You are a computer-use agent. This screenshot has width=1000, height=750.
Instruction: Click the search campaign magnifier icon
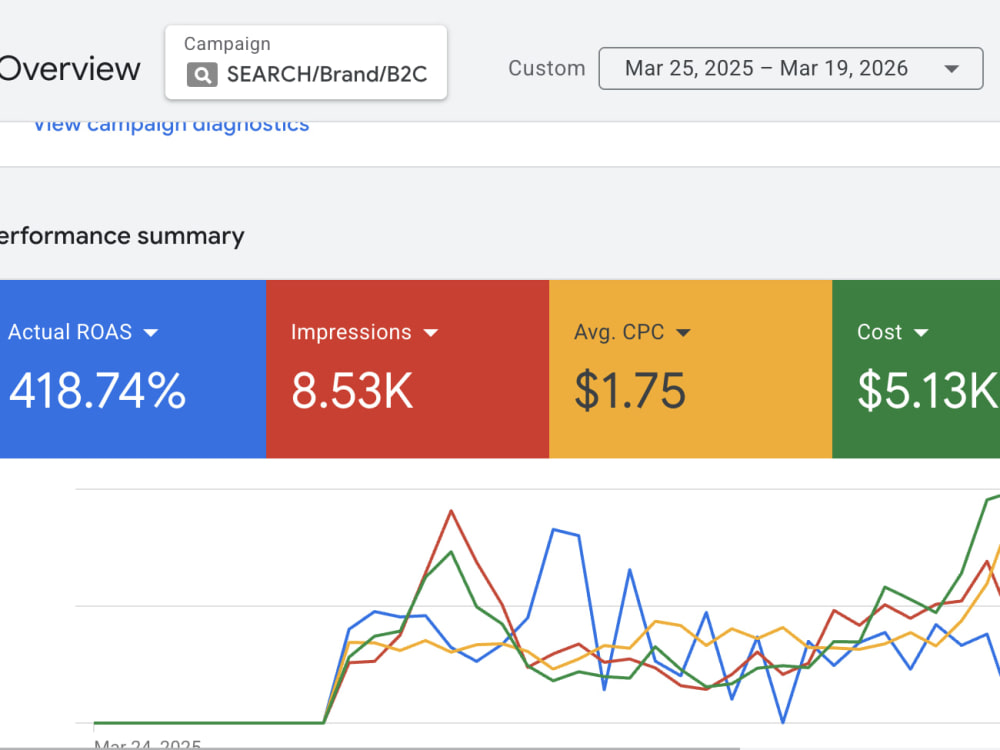click(x=202, y=75)
